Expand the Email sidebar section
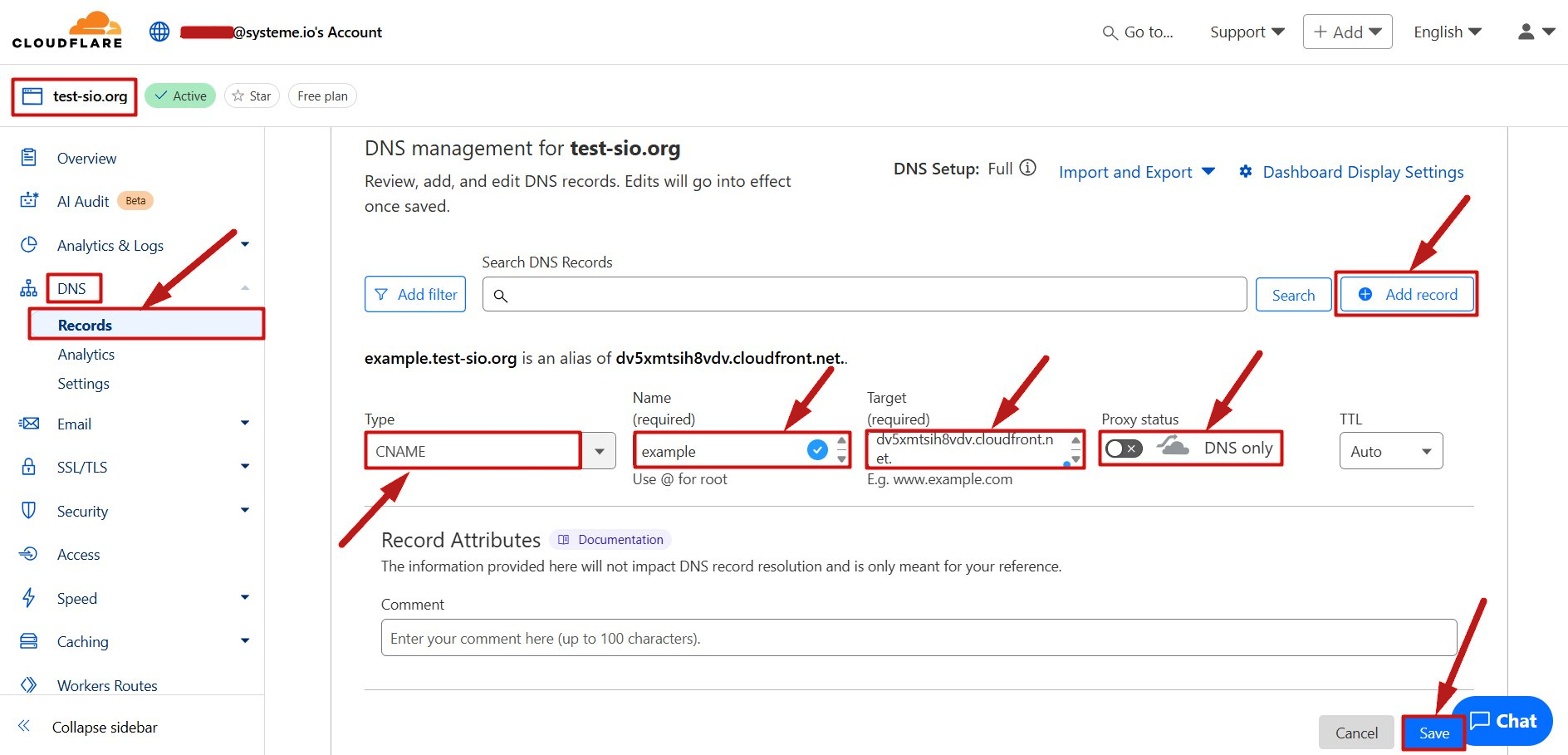 245,423
